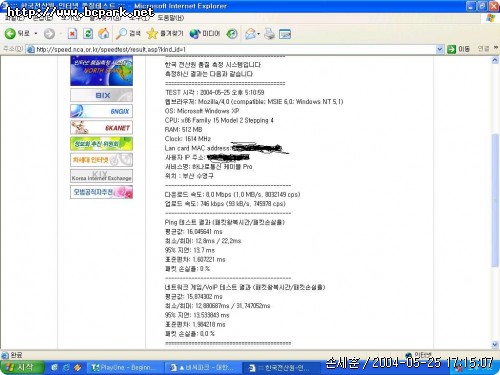Click the scrollbar down arrow
The width and height of the screenshot is (500, 375).
coord(495,345)
